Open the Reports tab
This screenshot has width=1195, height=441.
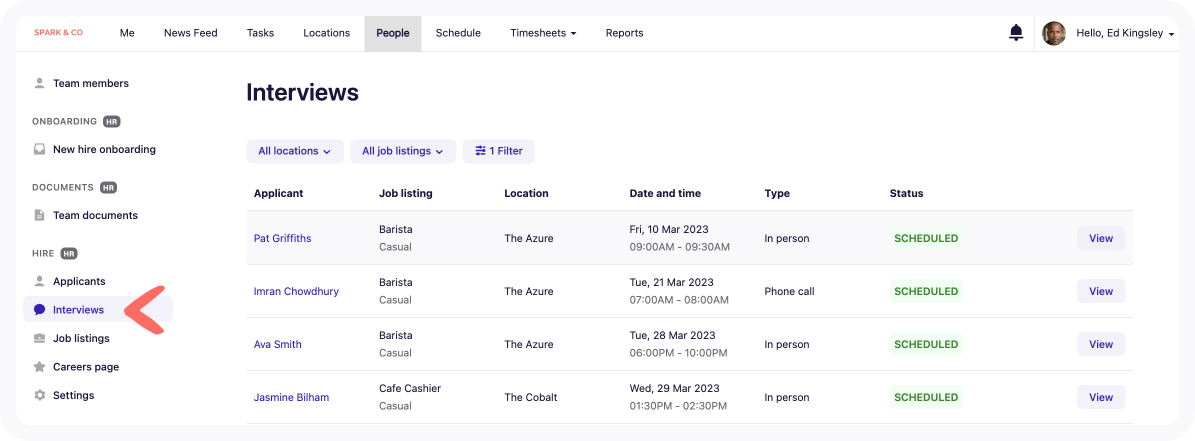(624, 33)
